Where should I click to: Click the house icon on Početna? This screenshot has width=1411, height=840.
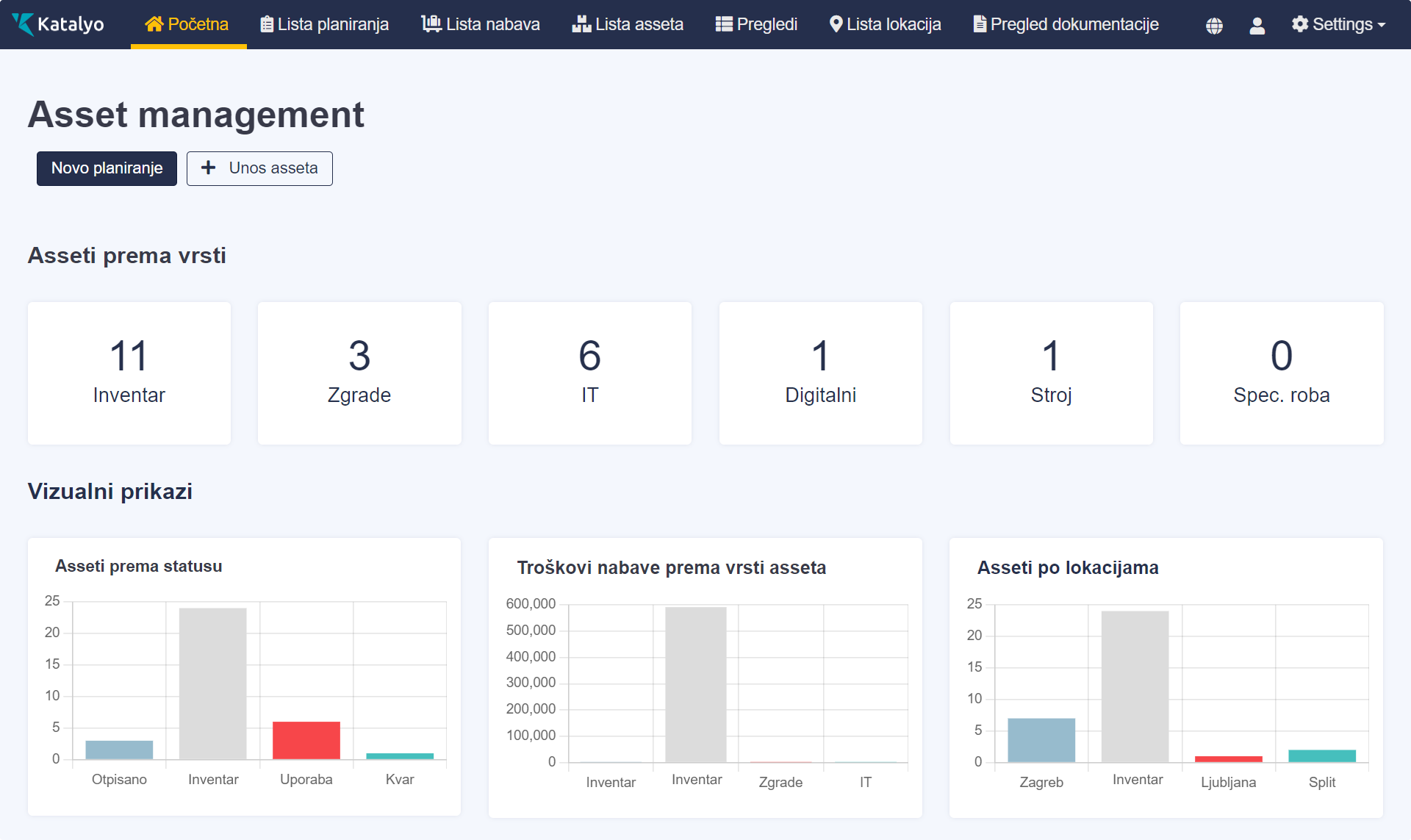coord(154,24)
